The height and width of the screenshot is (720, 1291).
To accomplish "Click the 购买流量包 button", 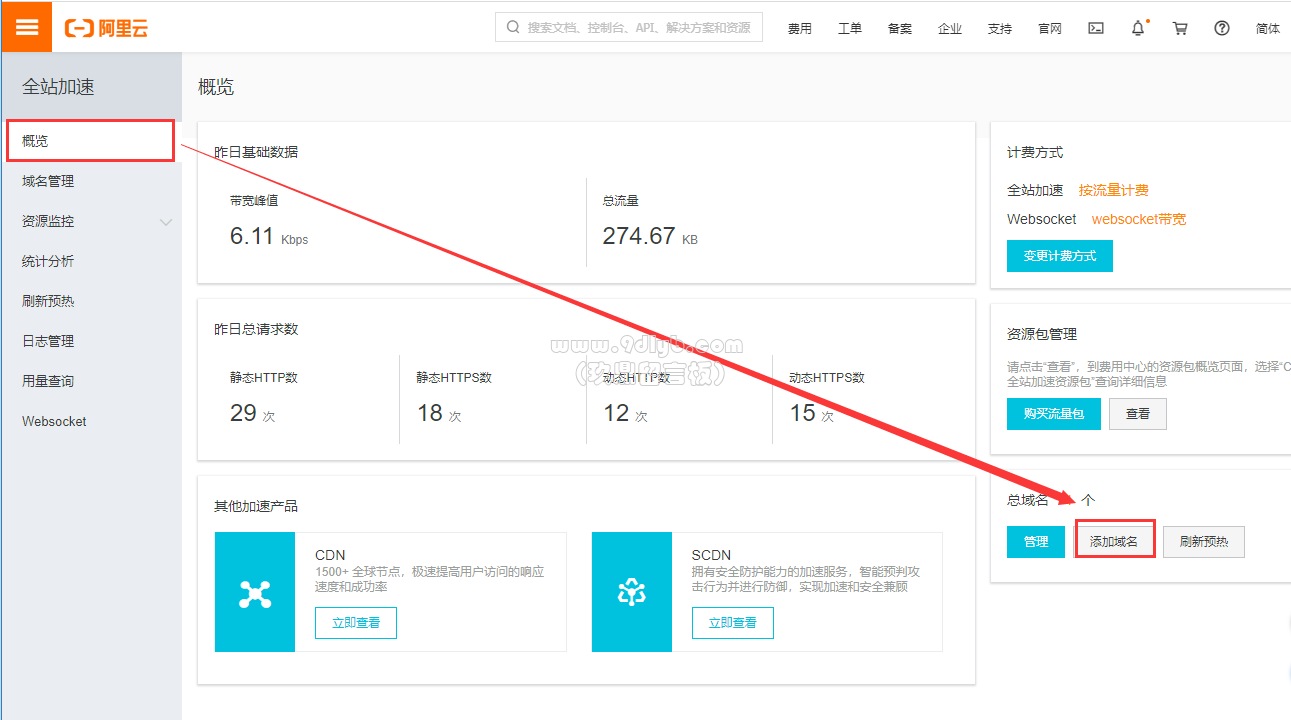I will 1053,413.
